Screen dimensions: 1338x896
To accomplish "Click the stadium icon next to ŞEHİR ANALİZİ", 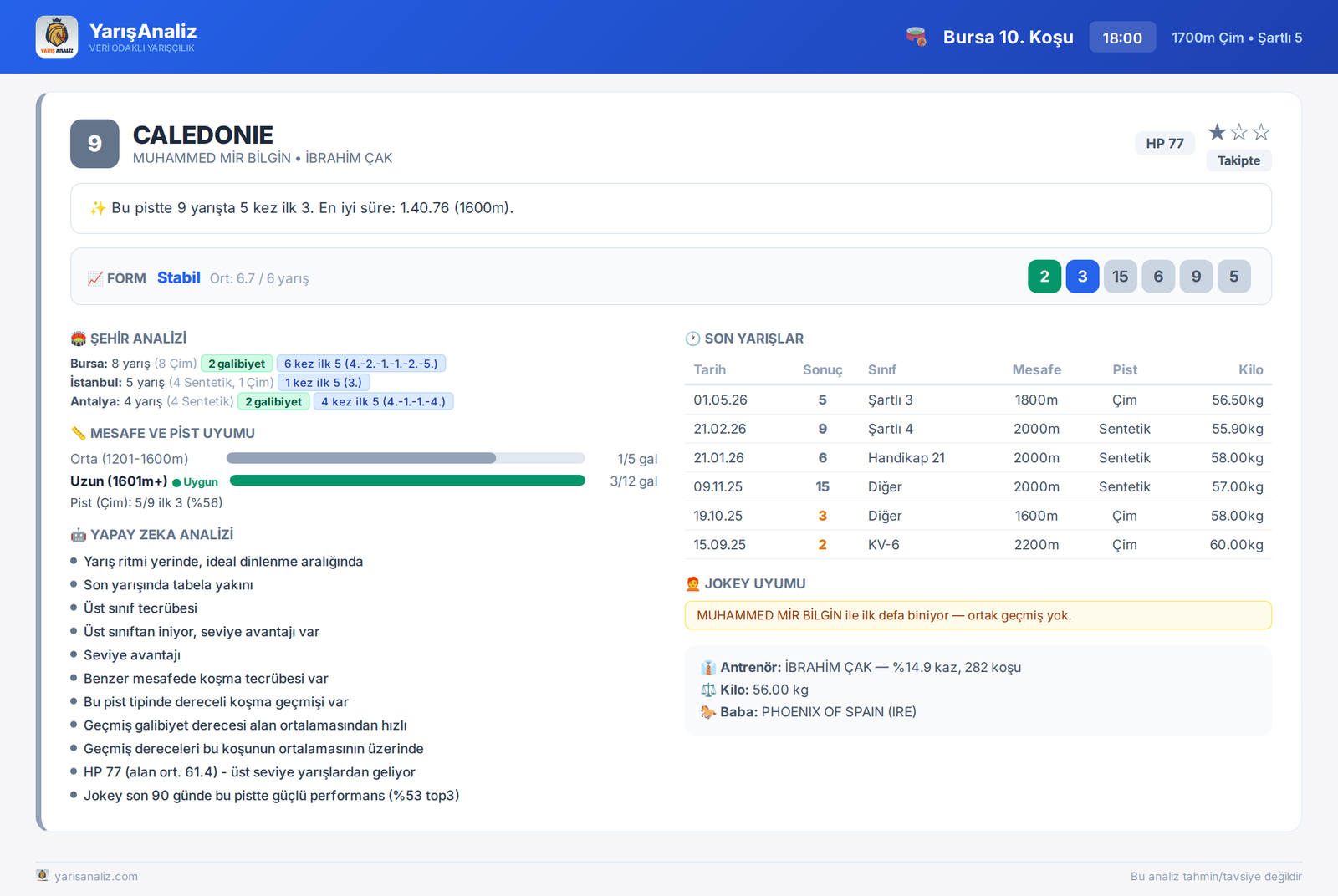I will [79, 339].
